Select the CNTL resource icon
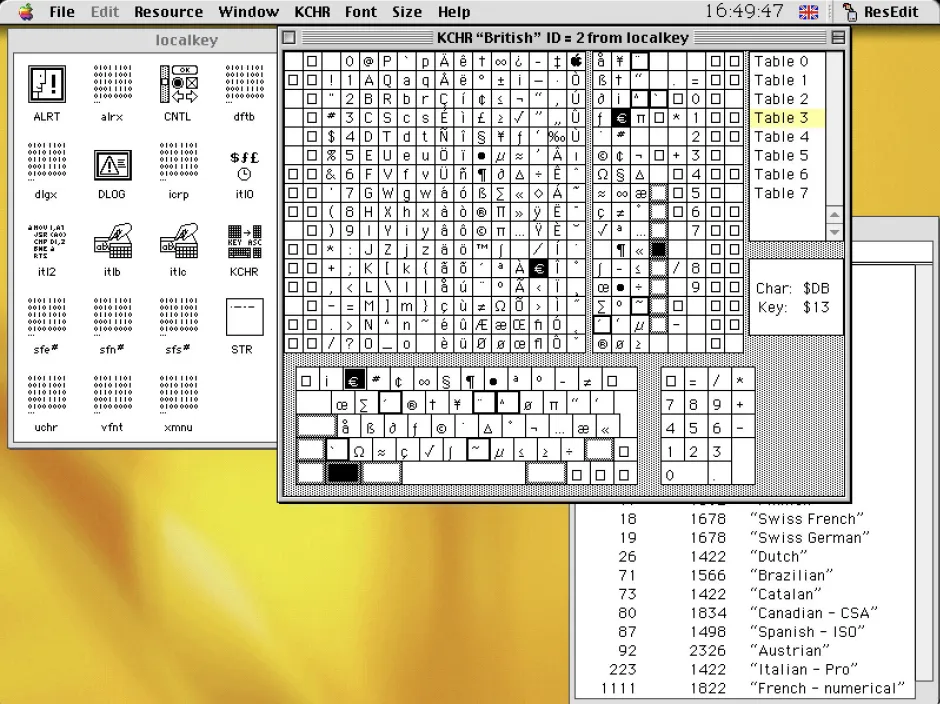 (177, 86)
